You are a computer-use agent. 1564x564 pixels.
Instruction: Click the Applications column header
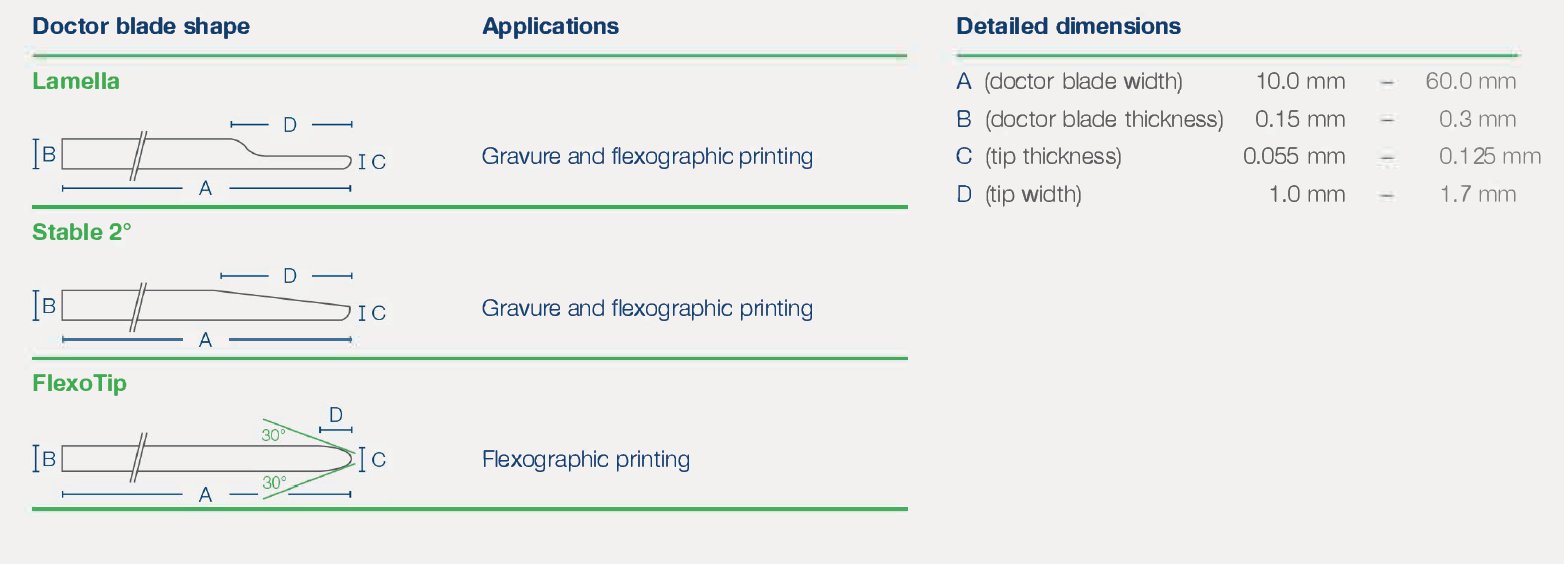click(551, 26)
